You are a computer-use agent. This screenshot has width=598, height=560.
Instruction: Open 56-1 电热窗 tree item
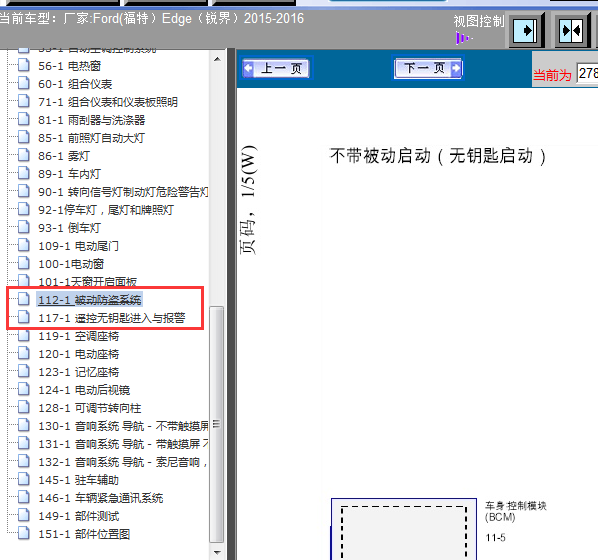(x=69, y=66)
